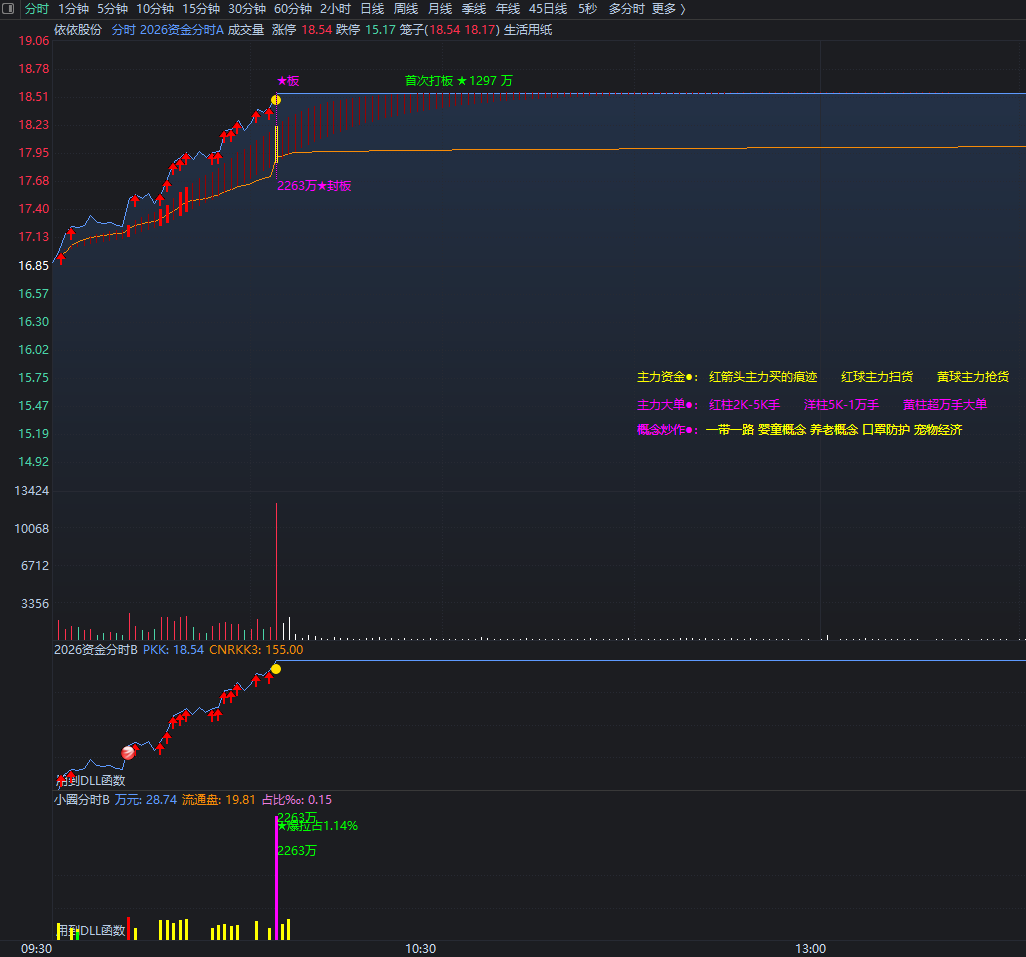1026x957 pixels.
Task: Click the 16.85 previous close price label
Action: point(33,266)
